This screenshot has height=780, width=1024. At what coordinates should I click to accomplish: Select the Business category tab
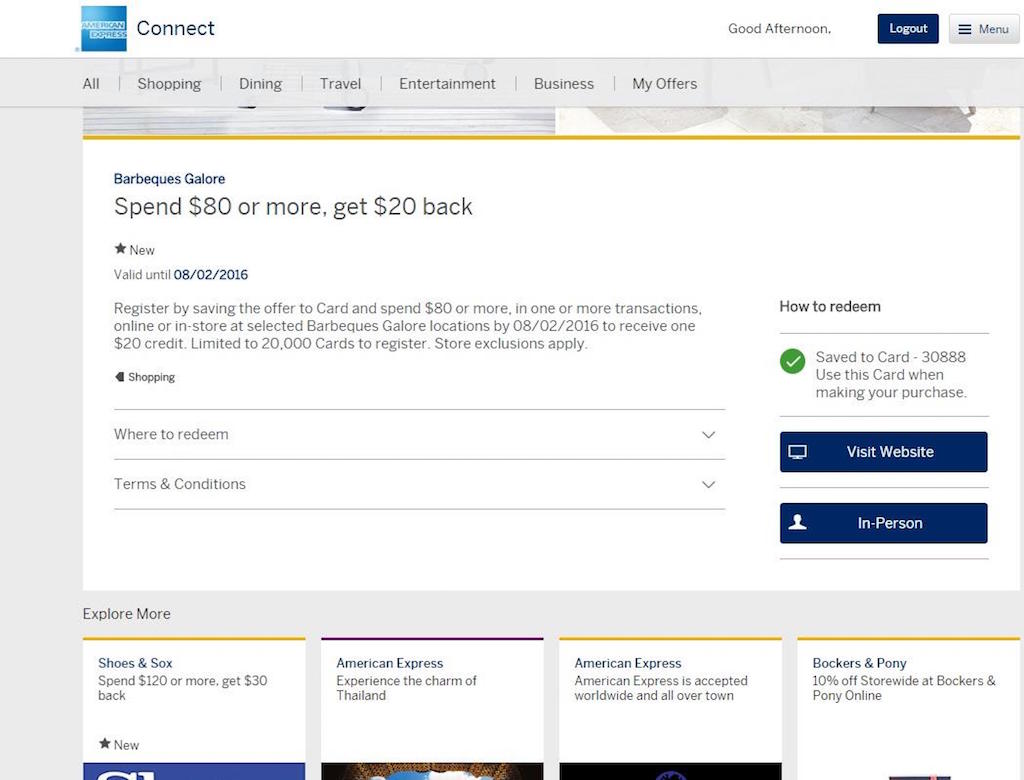(x=564, y=84)
